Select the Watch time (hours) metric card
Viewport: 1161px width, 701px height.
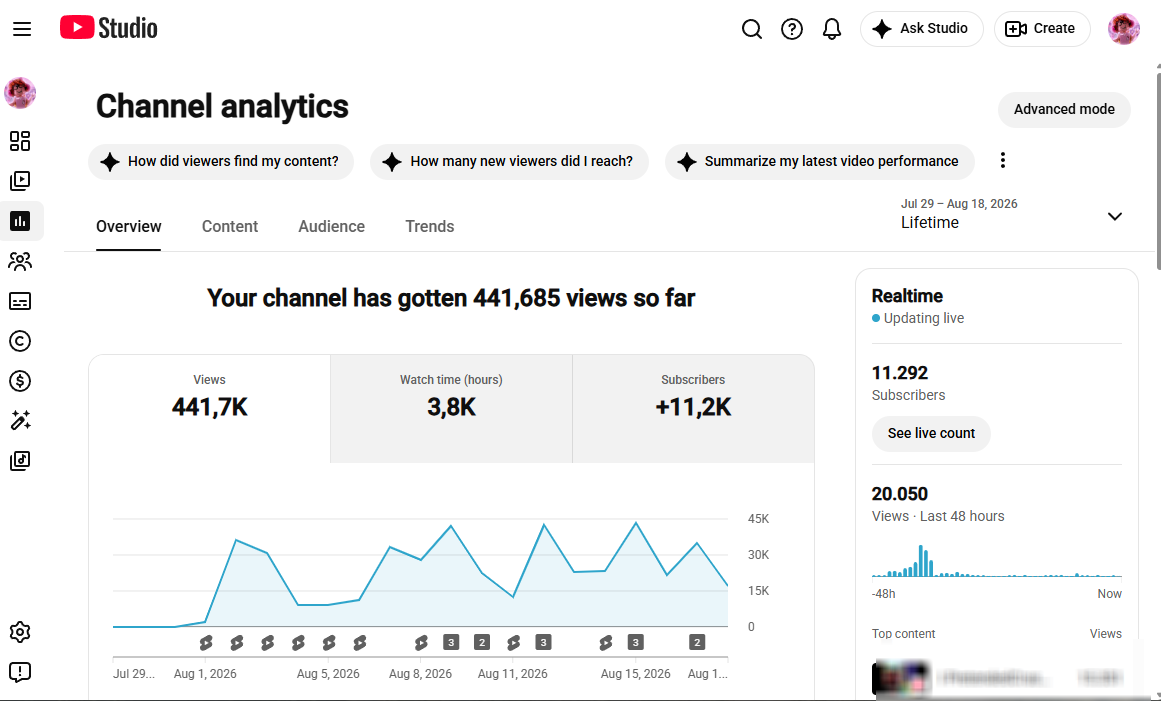coord(452,409)
